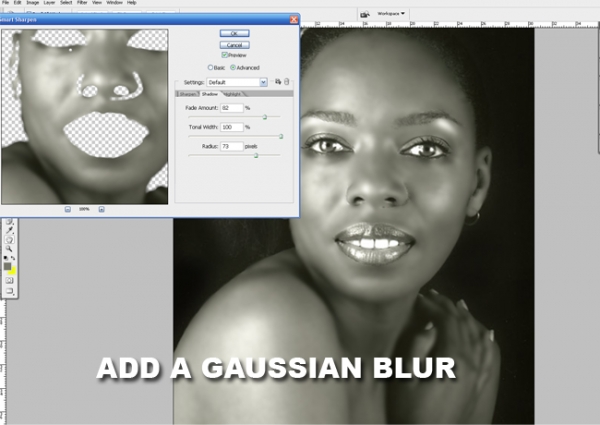Open the Image menu
The image size is (600, 425).
[33, 2]
